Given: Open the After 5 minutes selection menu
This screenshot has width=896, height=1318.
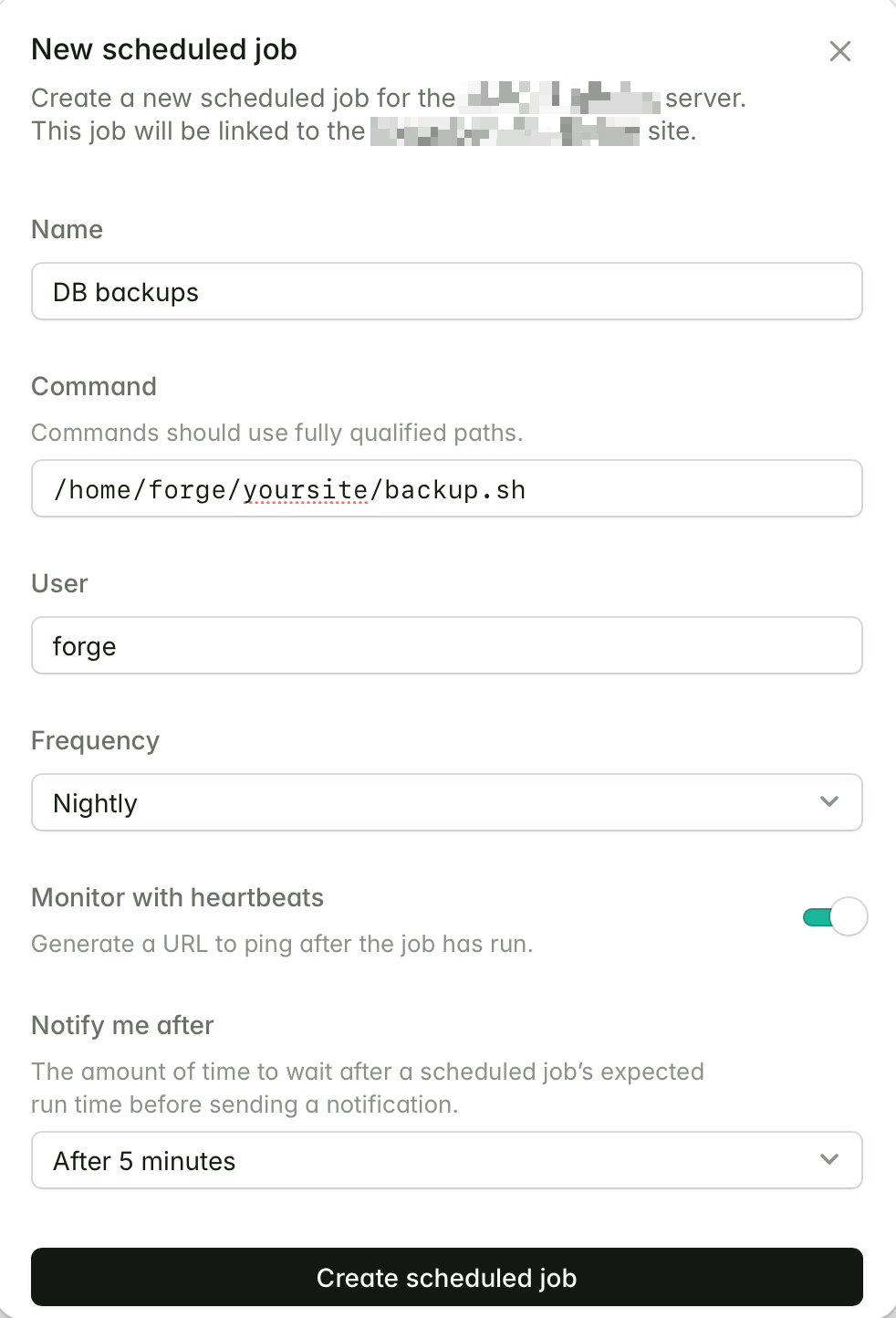Looking at the screenshot, I should pos(447,1160).
